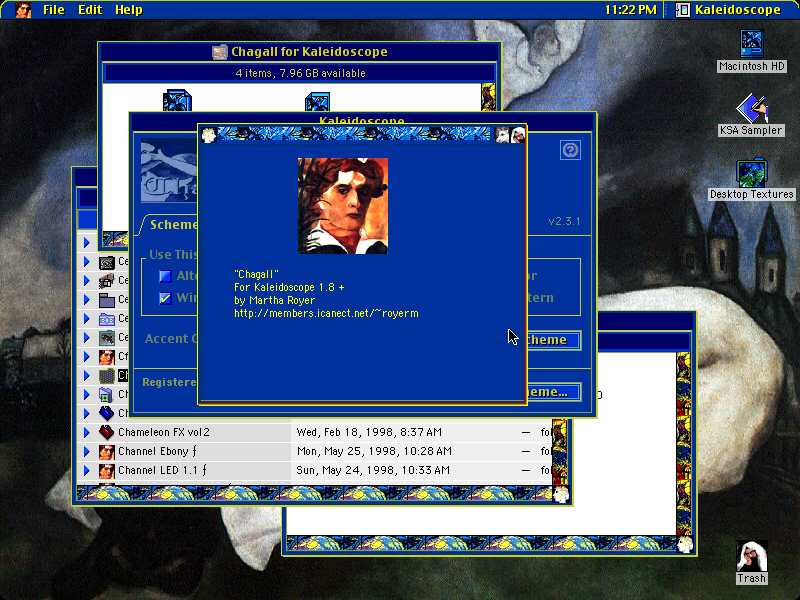Click the vertical scrollbar of the bottom-right back window
The width and height of the screenshot is (800, 600).
pos(684,443)
